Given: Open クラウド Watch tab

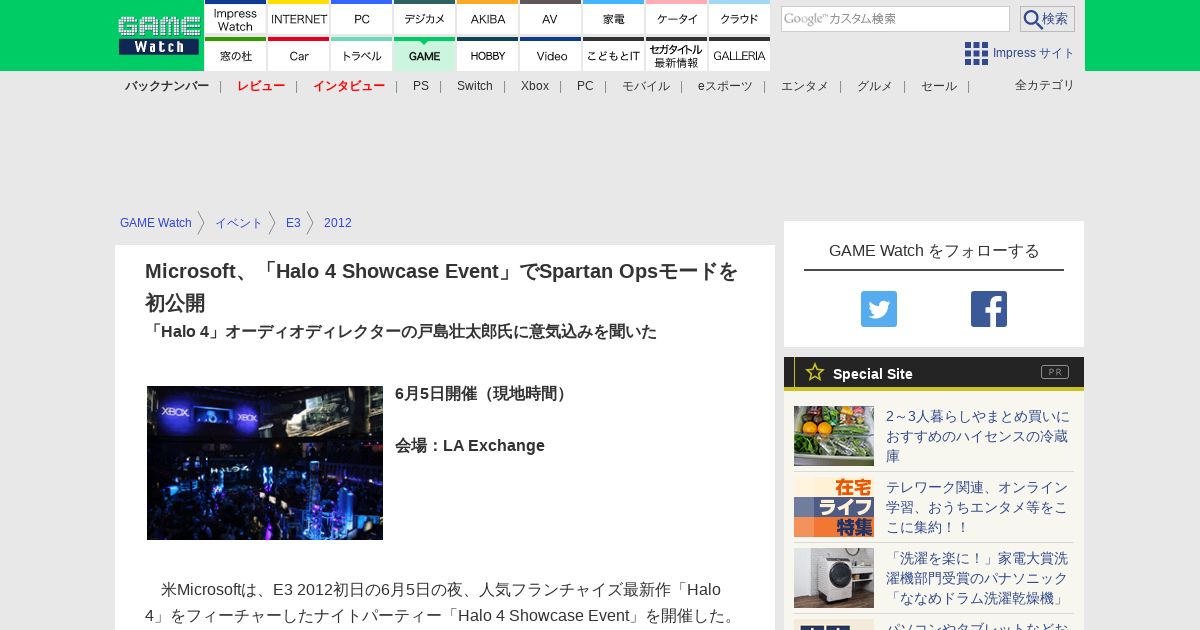Looking at the screenshot, I should click(x=739, y=17).
